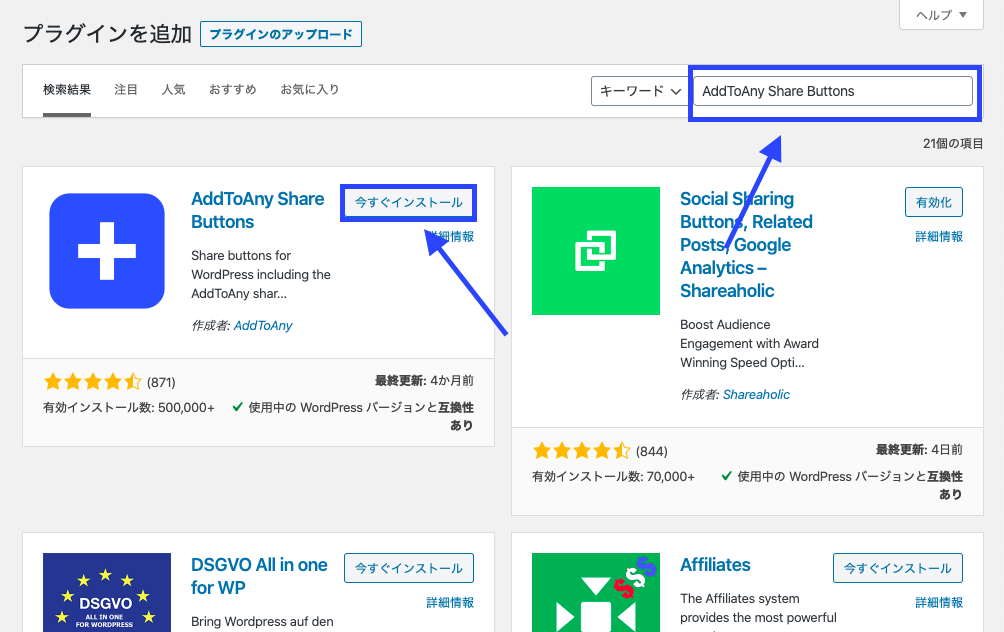Open 詳細情報 for the Shareaholic plugin
The image size is (1004, 632).
(939, 236)
